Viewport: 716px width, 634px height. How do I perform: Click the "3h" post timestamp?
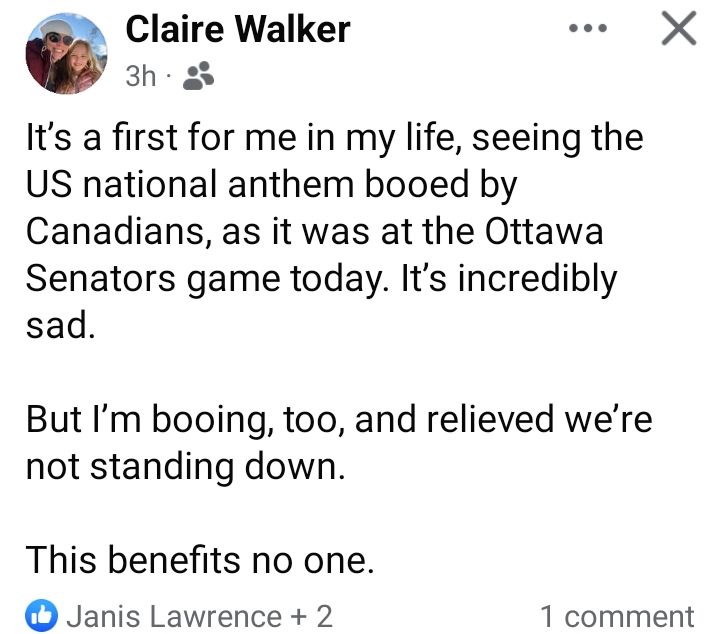[x=140, y=77]
